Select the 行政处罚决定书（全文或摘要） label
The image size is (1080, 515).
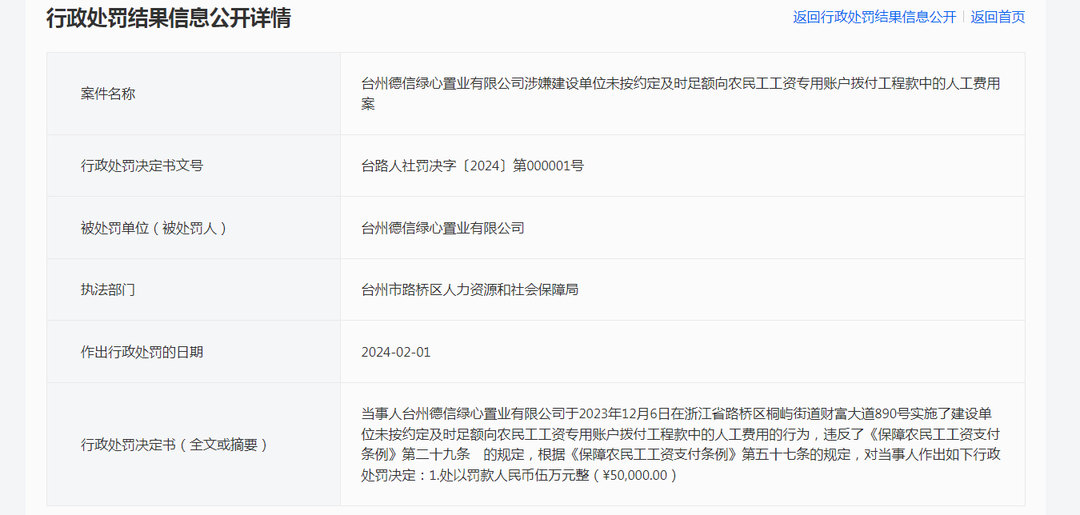point(174,445)
